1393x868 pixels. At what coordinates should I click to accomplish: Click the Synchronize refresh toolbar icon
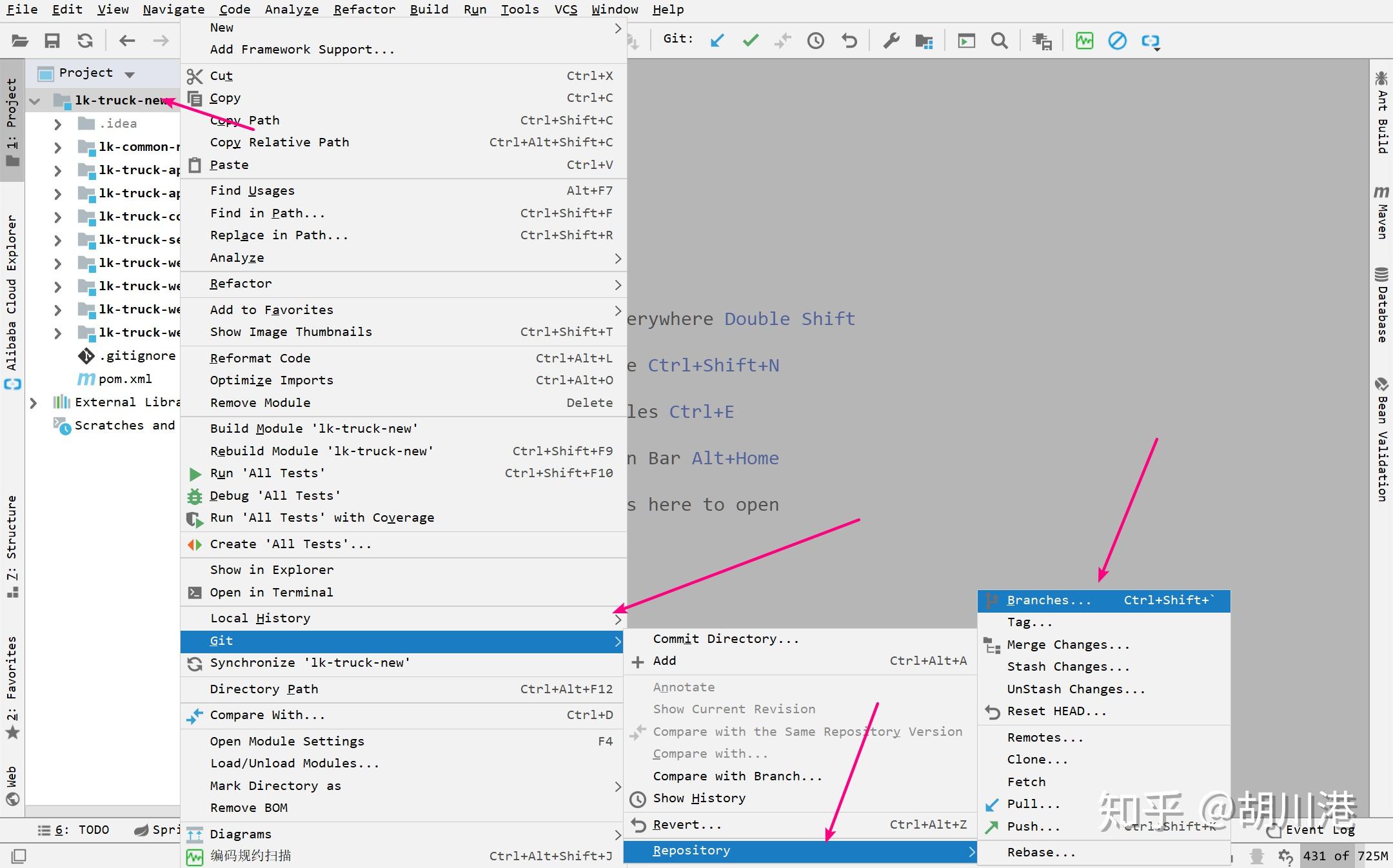[85, 41]
